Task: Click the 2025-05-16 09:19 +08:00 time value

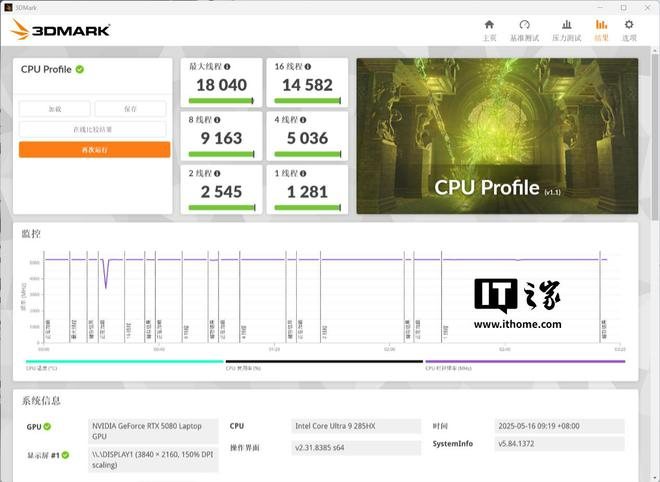Action: coord(559,426)
